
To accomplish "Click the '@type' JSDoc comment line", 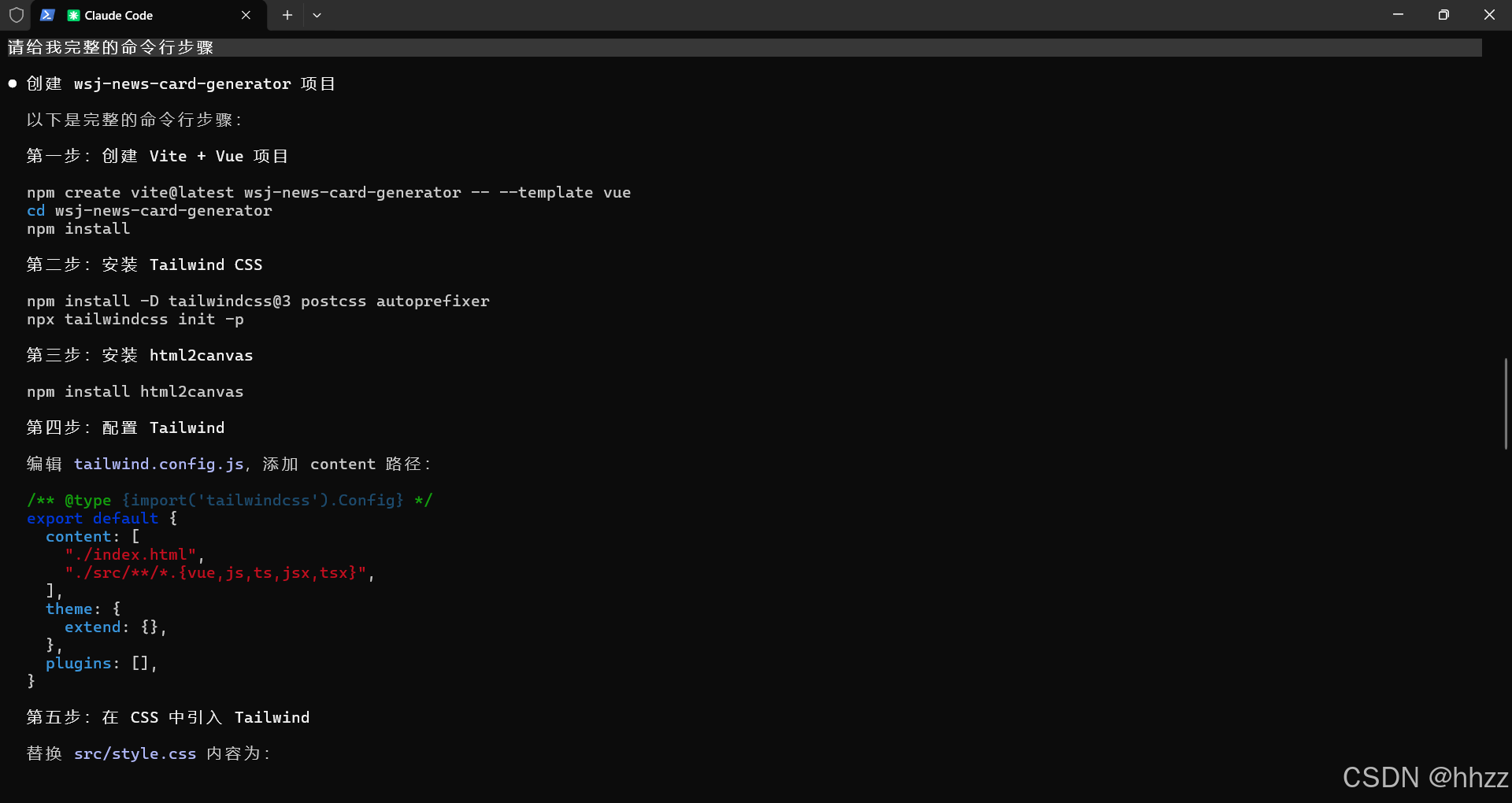I will (230, 500).
